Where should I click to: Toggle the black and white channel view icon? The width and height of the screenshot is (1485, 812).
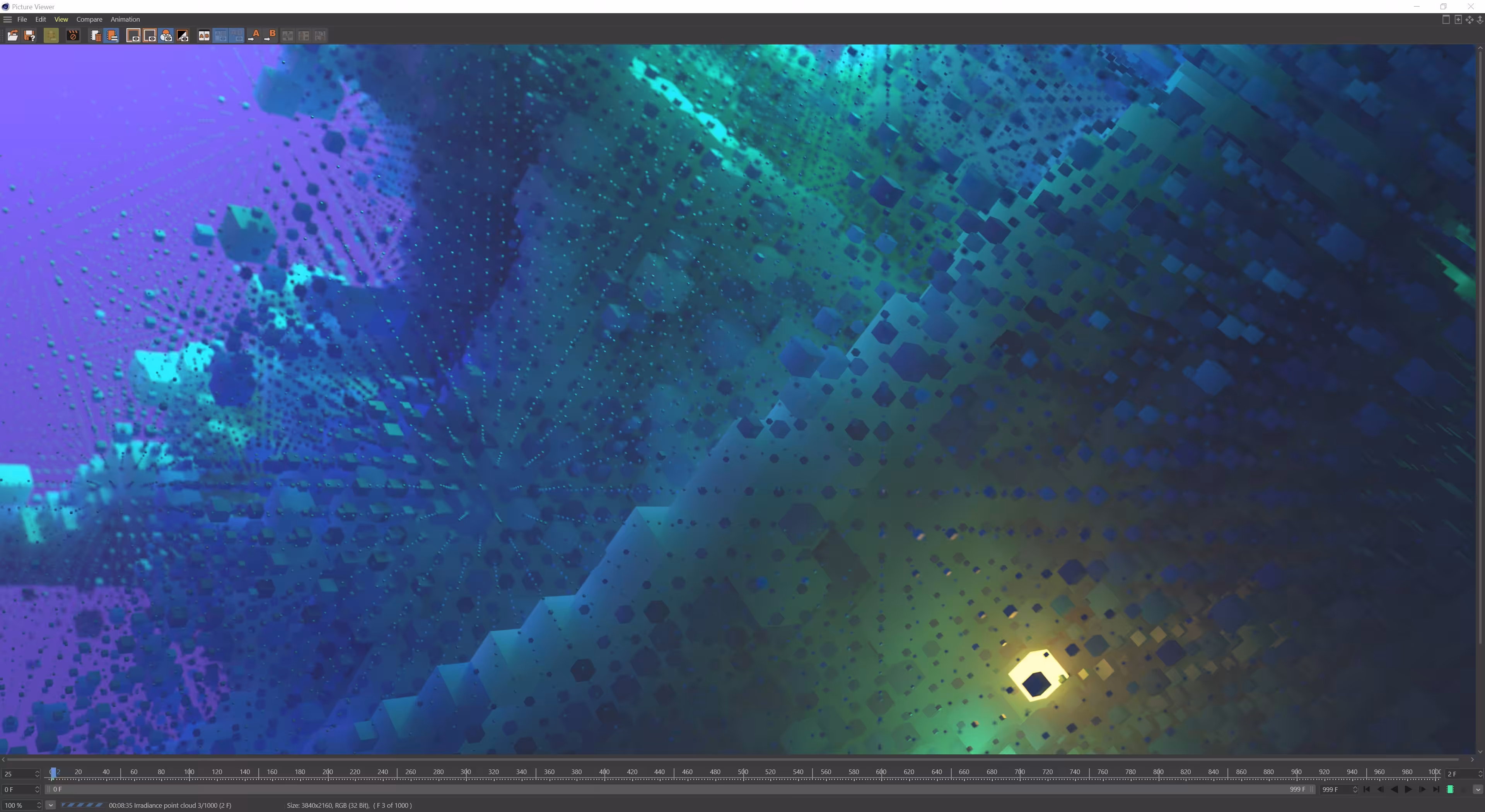coord(183,36)
